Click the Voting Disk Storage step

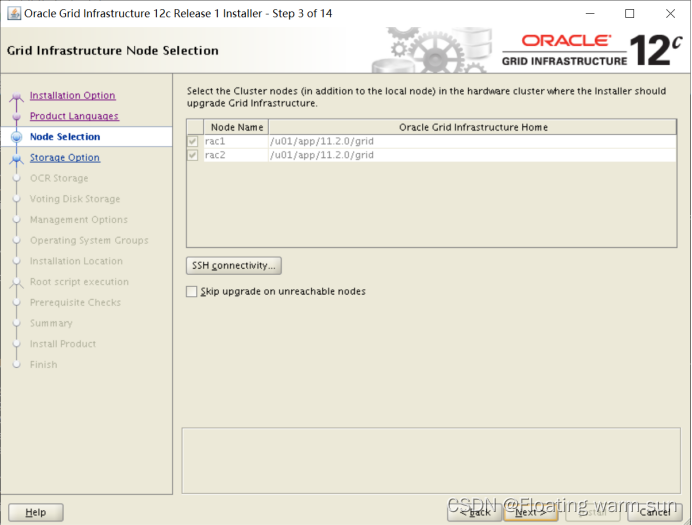click(75, 199)
